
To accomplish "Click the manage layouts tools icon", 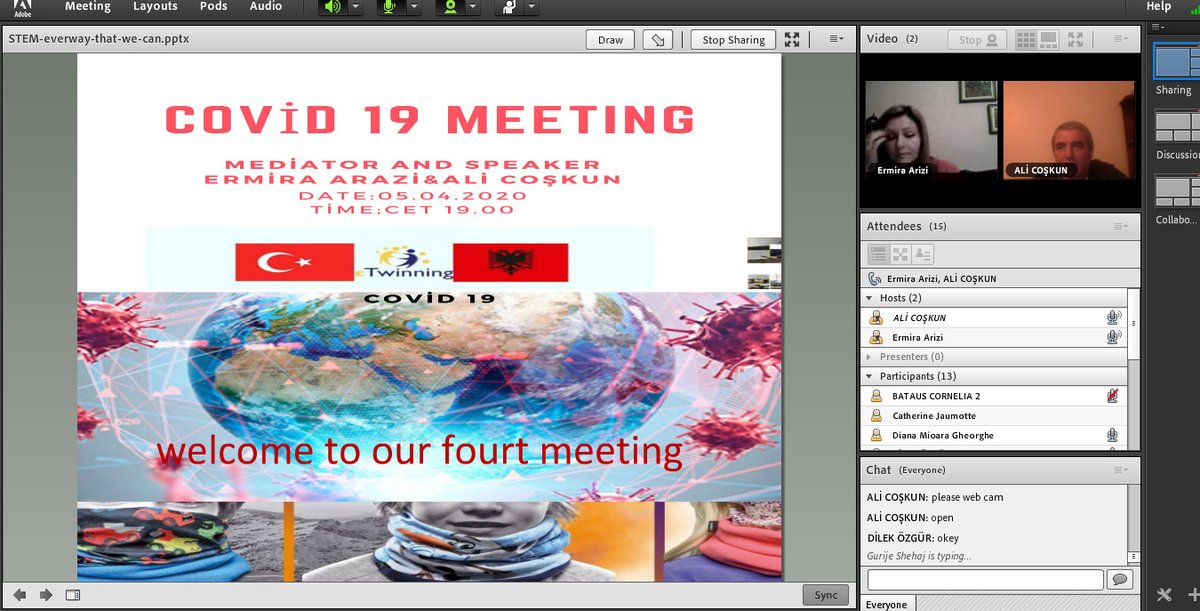I will click(1163, 594).
